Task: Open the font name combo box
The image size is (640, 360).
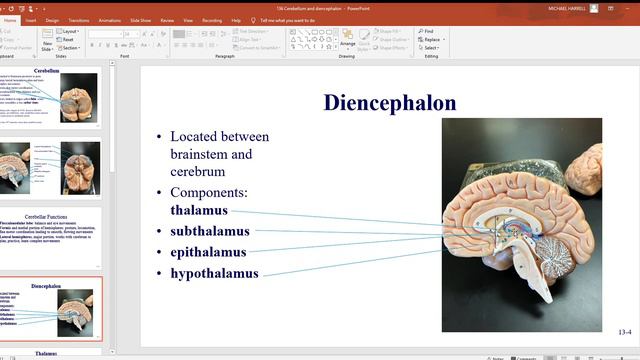Action: click(105, 34)
